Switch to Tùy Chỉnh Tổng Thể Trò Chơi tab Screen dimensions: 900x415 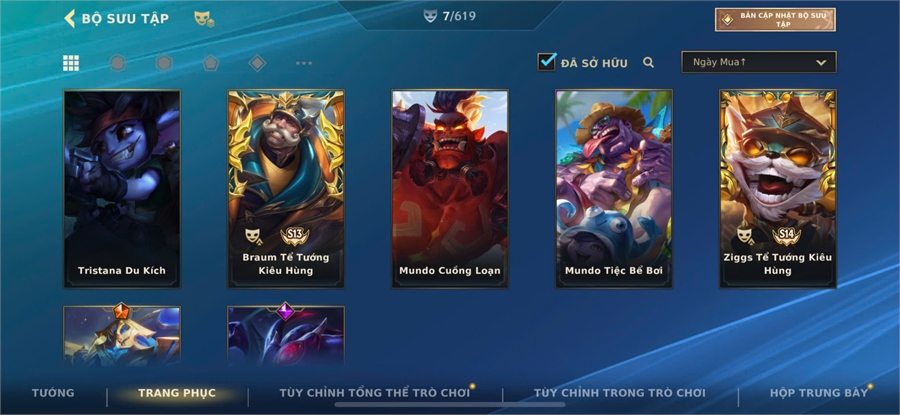(x=374, y=393)
